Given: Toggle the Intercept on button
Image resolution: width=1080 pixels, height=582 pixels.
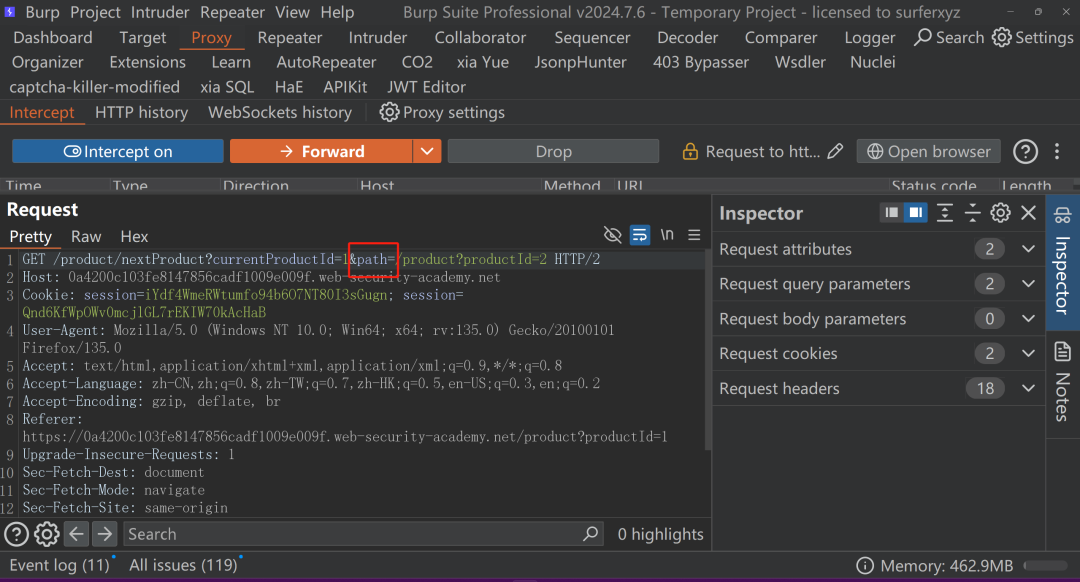Looking at the screenshot, I should pyautogui.click(x=118, y=152).
